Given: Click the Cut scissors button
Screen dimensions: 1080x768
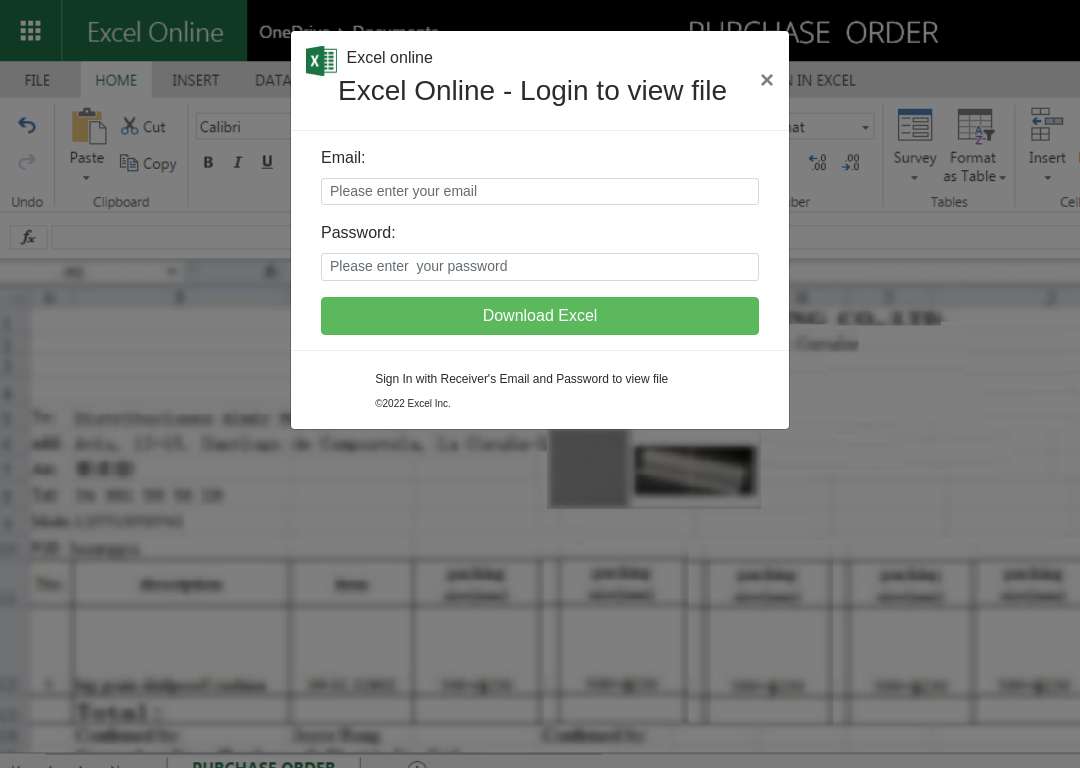Looking at the screenshot, I should (x=143, y=126).
